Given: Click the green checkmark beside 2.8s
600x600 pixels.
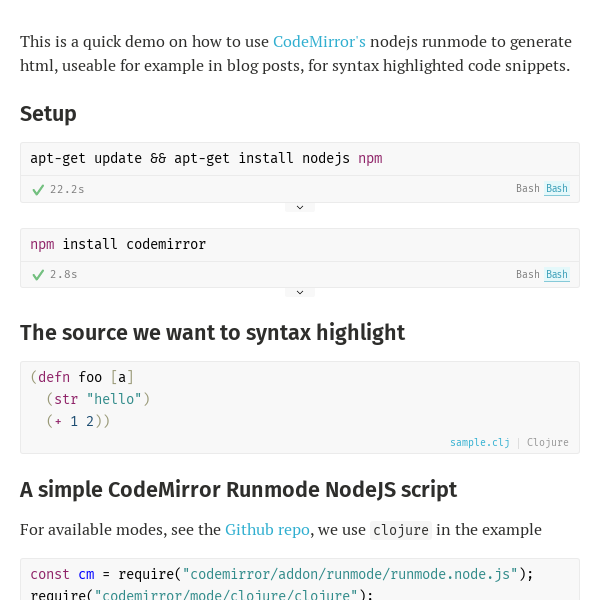Looking at the screenshot, I should coord(38,274).
